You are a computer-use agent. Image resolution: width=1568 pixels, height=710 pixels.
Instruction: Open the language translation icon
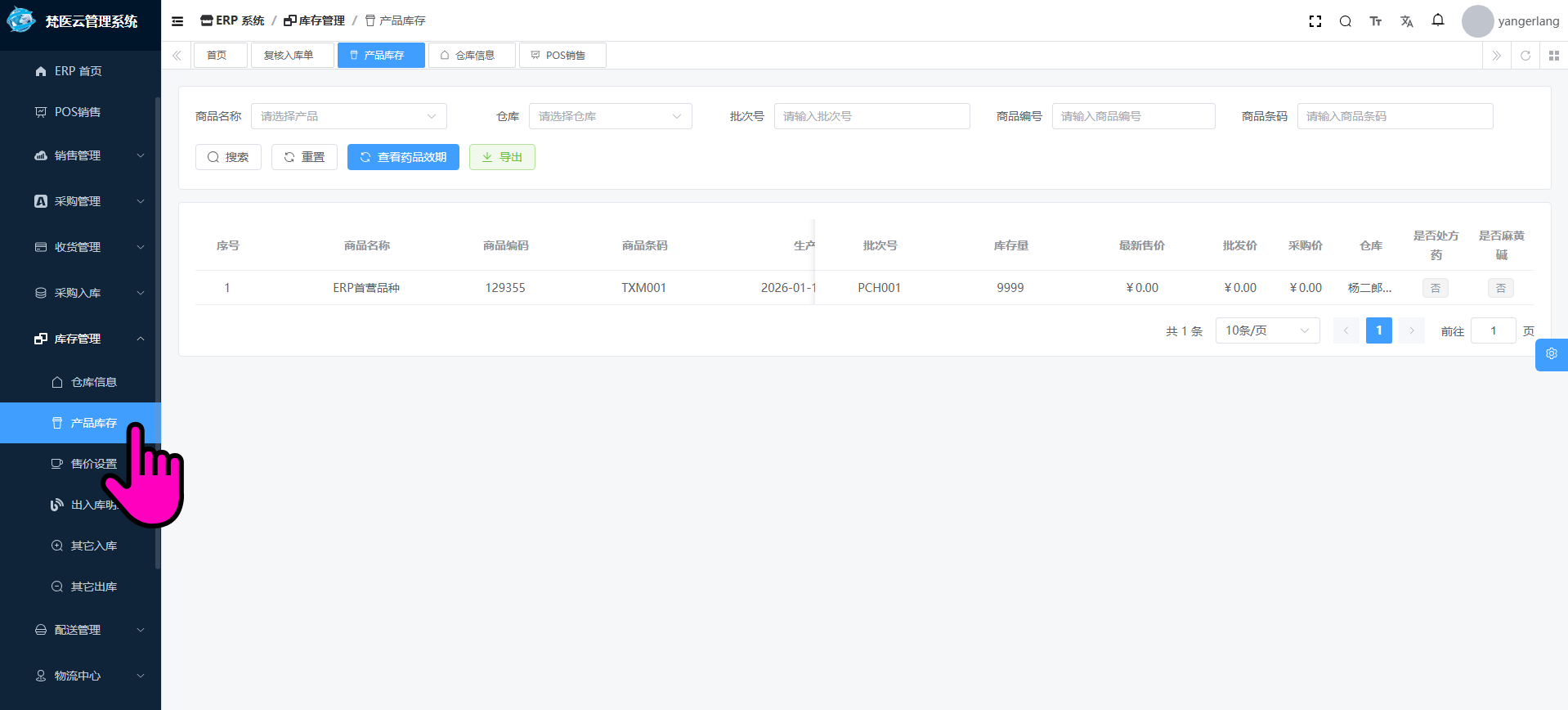pos(1406,21)
